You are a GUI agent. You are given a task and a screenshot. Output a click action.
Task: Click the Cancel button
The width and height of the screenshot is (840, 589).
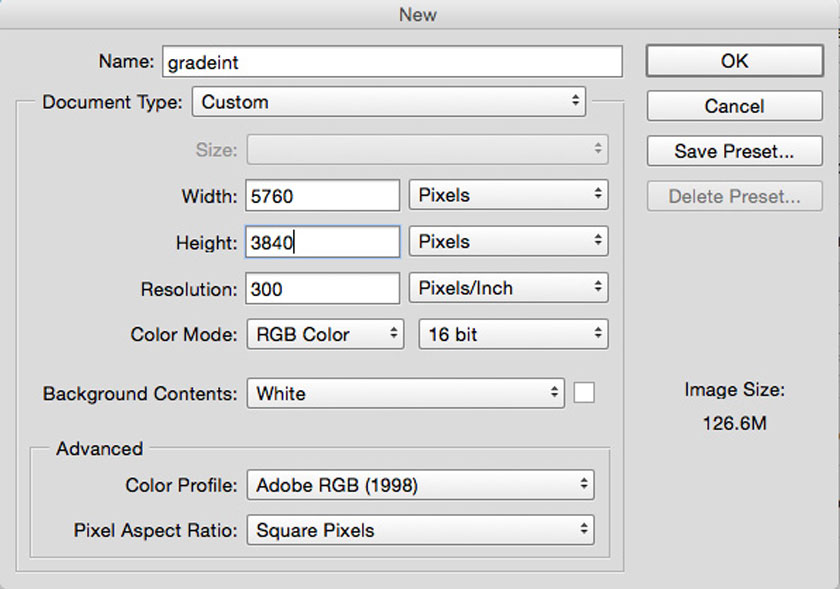point(734,106)
